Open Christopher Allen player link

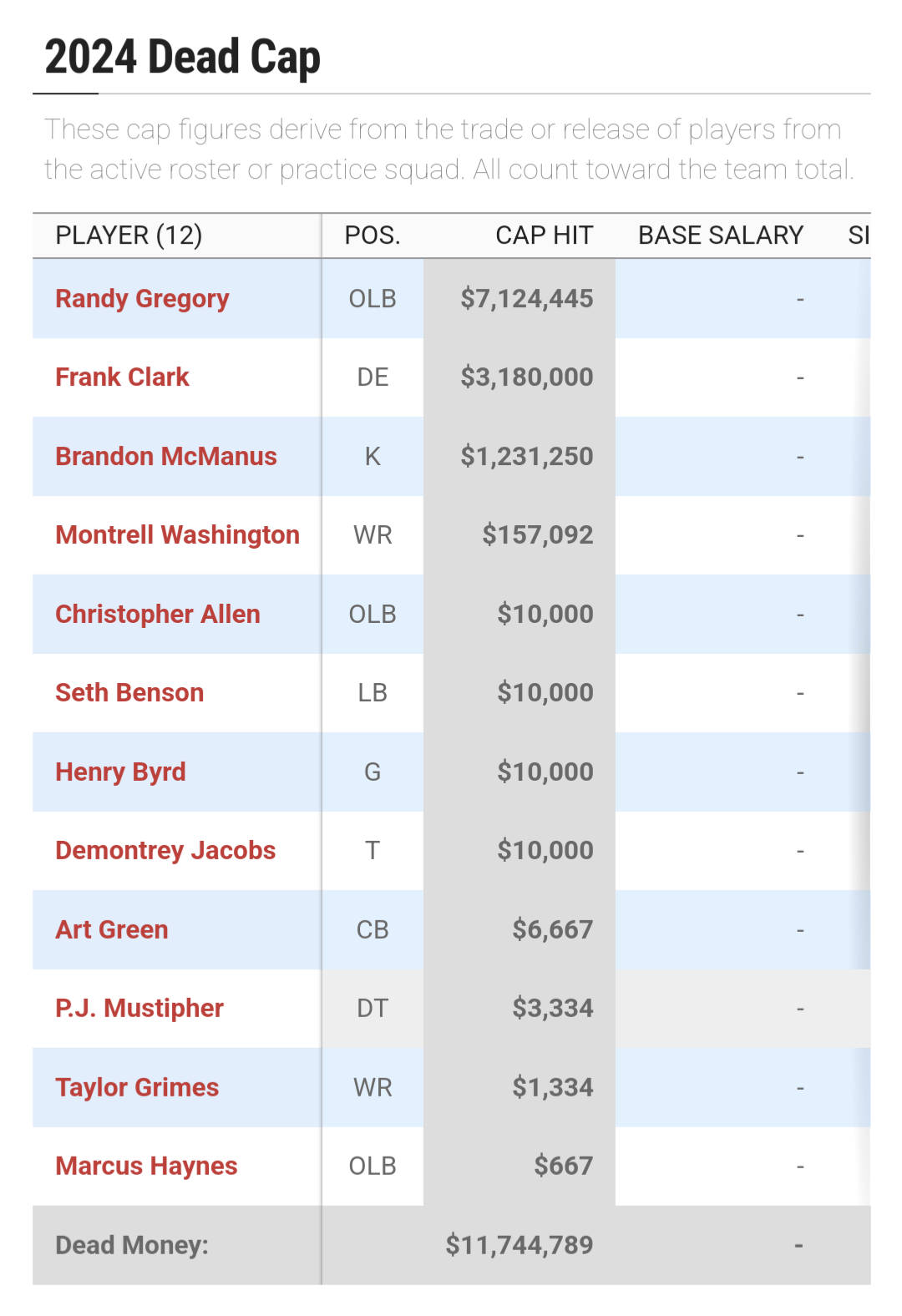pos(158,615)
